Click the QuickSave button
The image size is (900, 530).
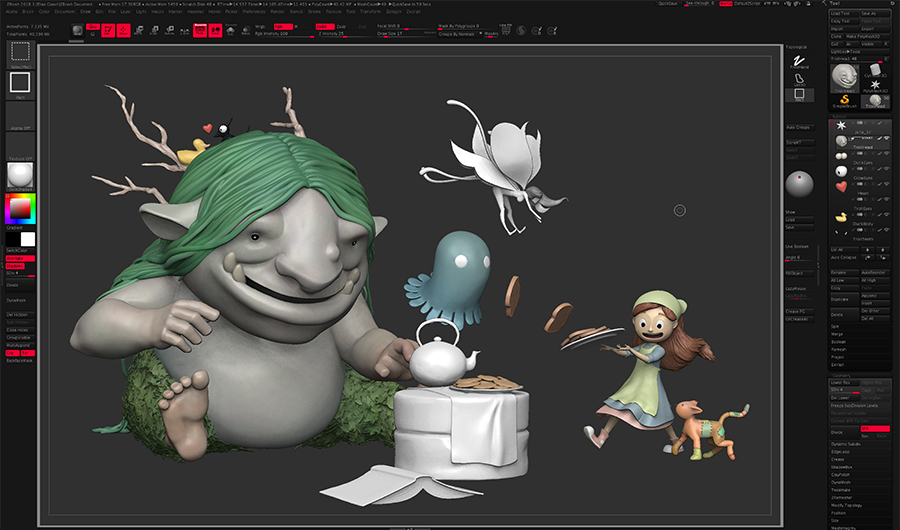click(668, 3)
